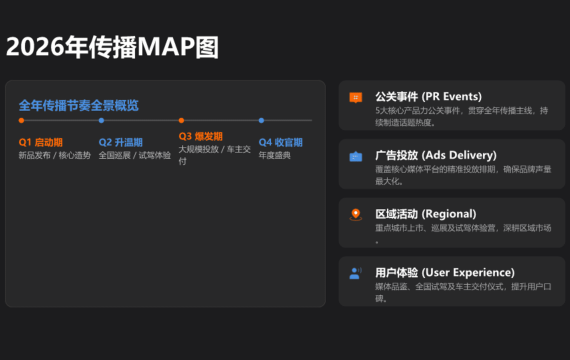
Task: Open the 区域活动 (Regional) card title
Action: pos(426,214)
